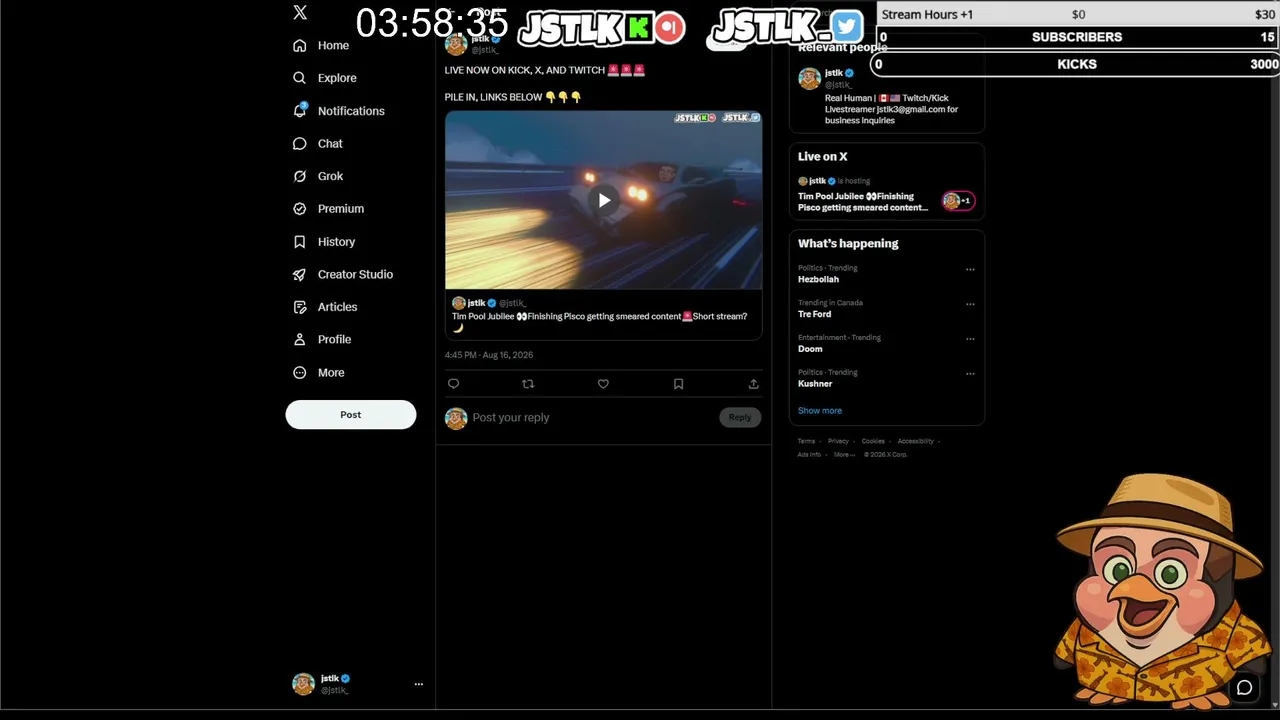Image resolution: width=1280 pixels, height=720 pixels.
Task: Open the Accessibility footer link
Action: tap(915, 442)
